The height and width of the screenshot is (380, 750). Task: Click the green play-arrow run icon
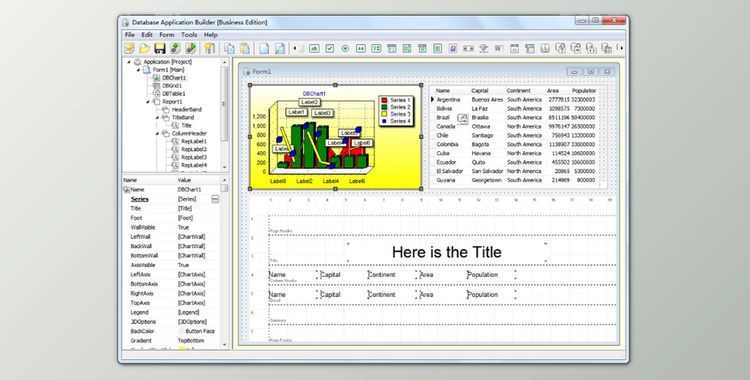click(190, 48)
